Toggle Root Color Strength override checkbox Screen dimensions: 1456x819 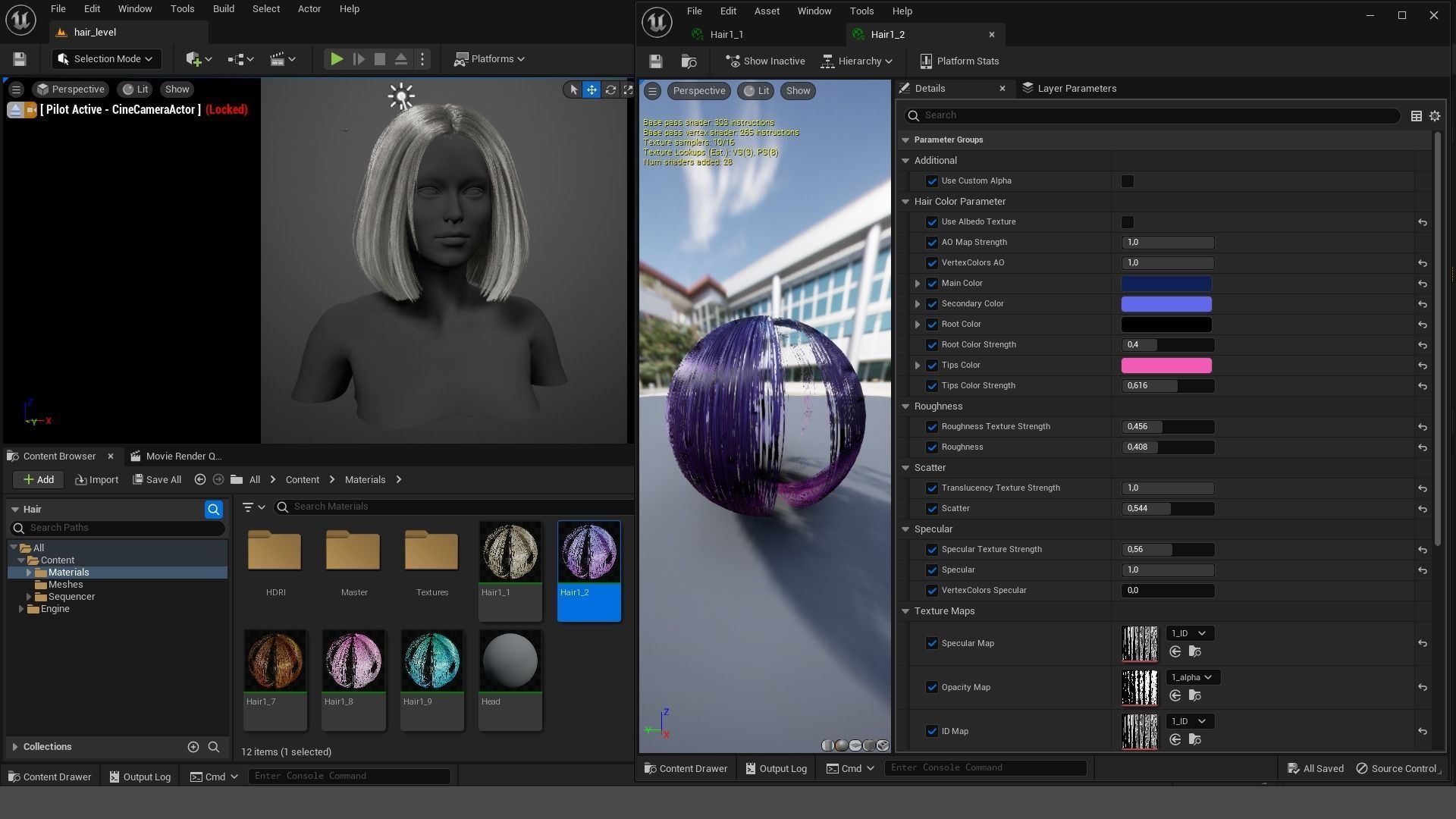pyautogui.click(x=932, y=345)
